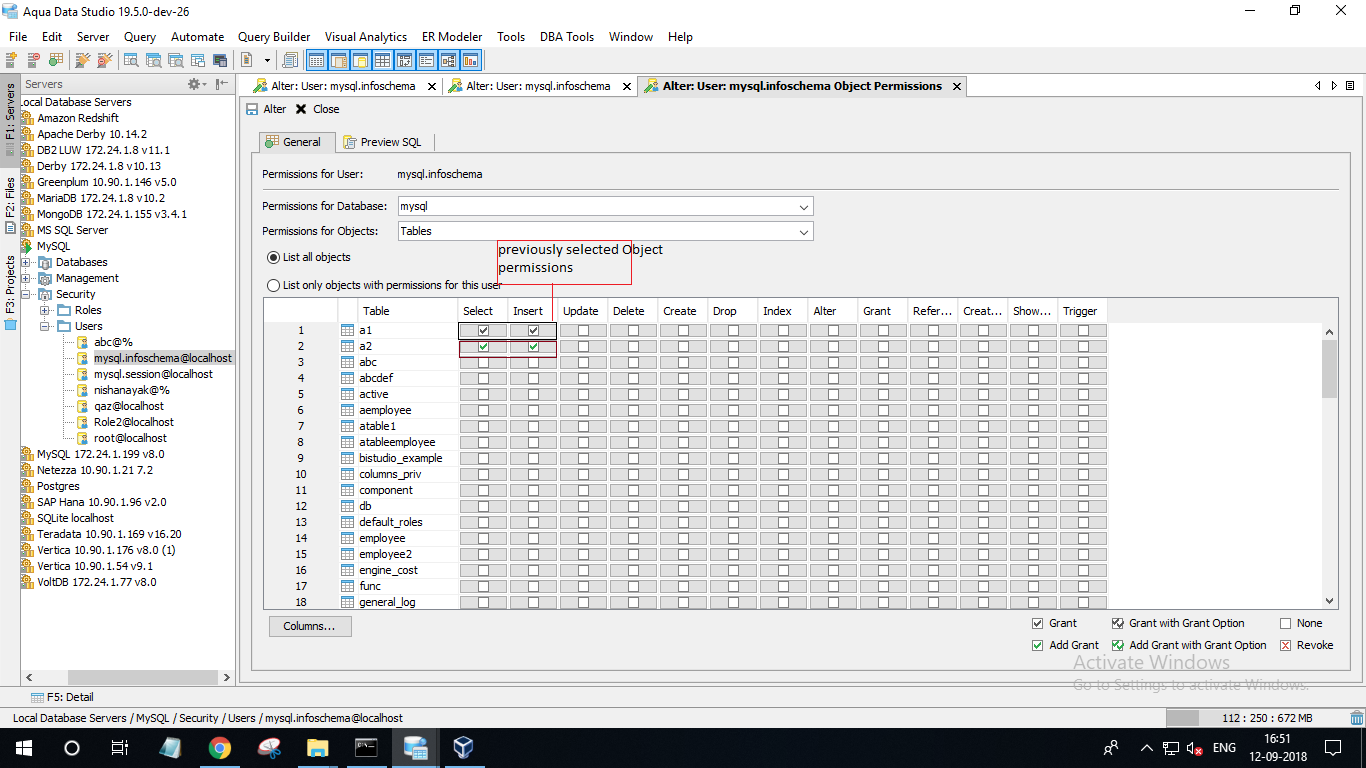Toggle the bar chart view toolbar icon
1366x768 pixels.
[x=470, y=60]
